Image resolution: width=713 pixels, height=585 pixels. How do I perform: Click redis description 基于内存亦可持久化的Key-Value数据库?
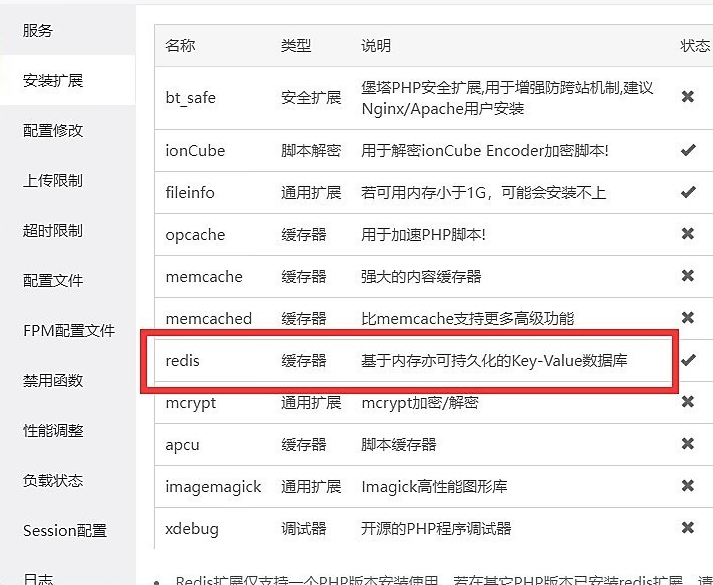(x=494, y=360)
